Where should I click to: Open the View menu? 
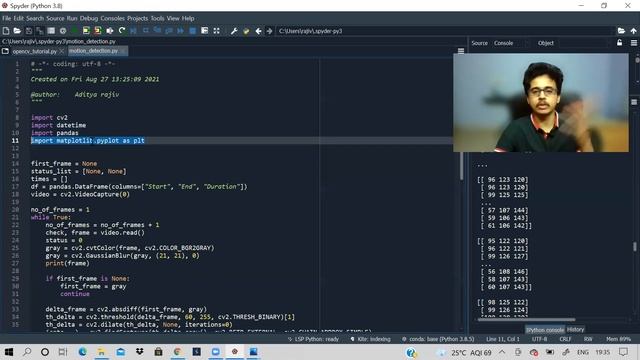[173, 18]
